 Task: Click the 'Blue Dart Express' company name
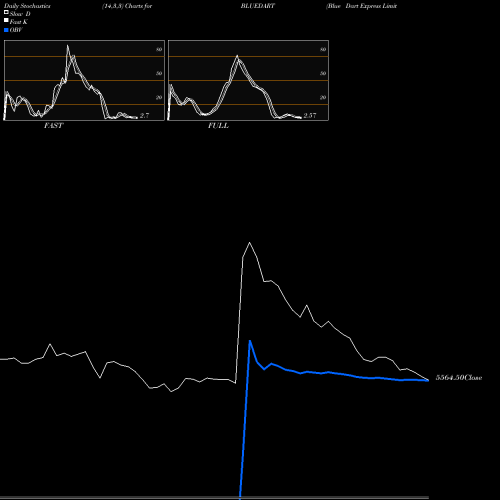point(354,6)
